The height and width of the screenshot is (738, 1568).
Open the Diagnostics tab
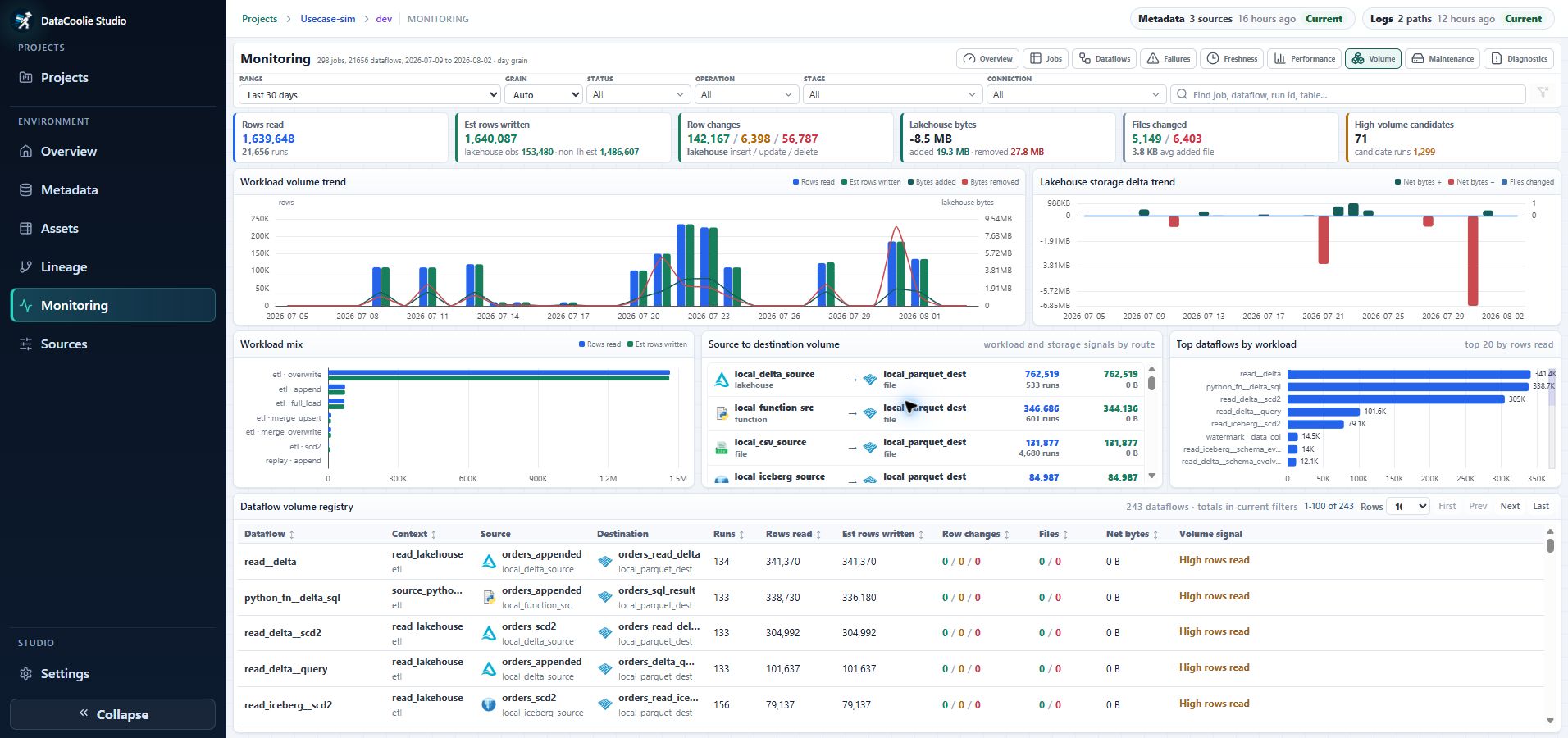coord(1520,59)
